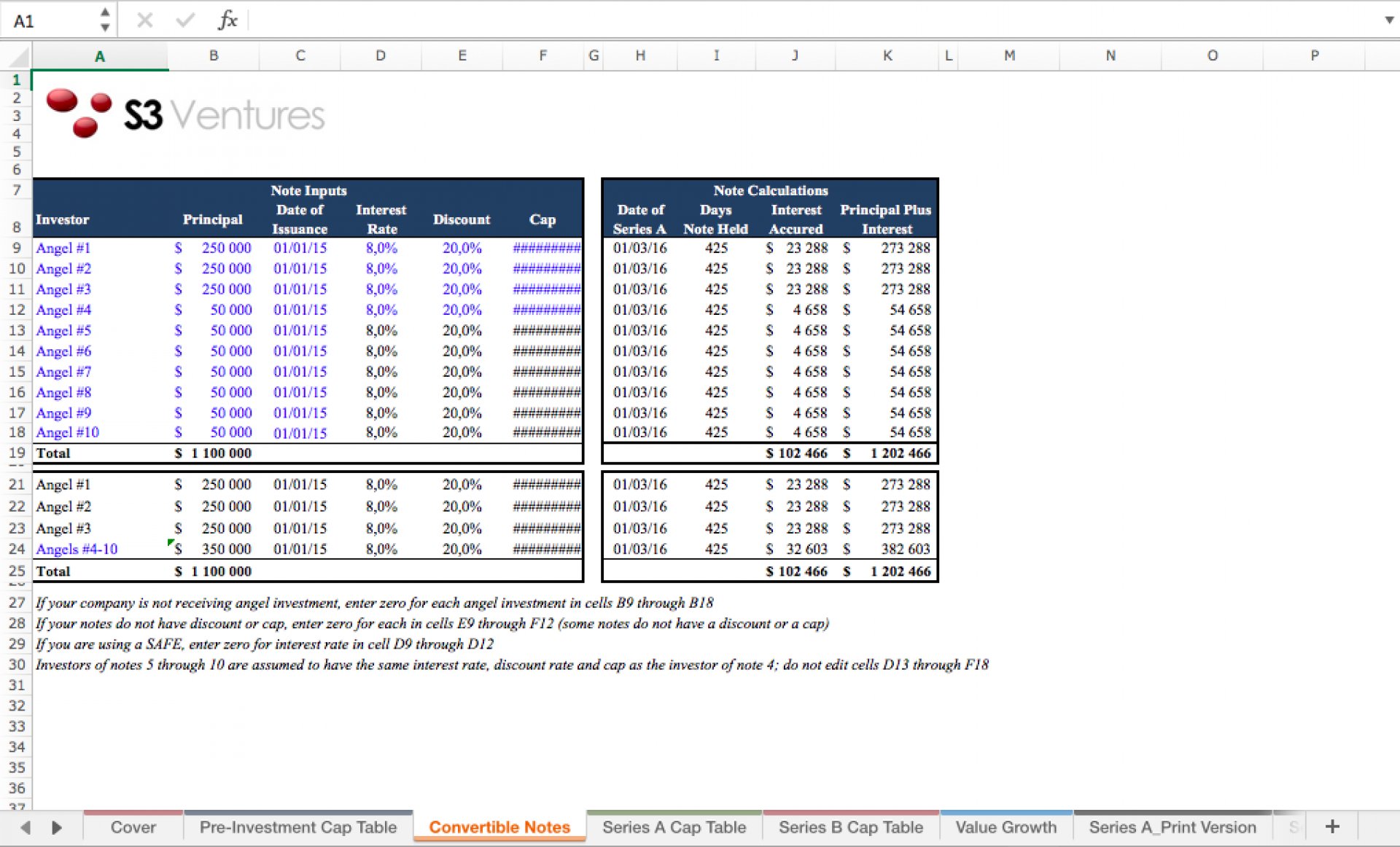Click the 'Note Calculations' header cell
Viewport: 1400px width, 847px height.
(x=771, y=190)
